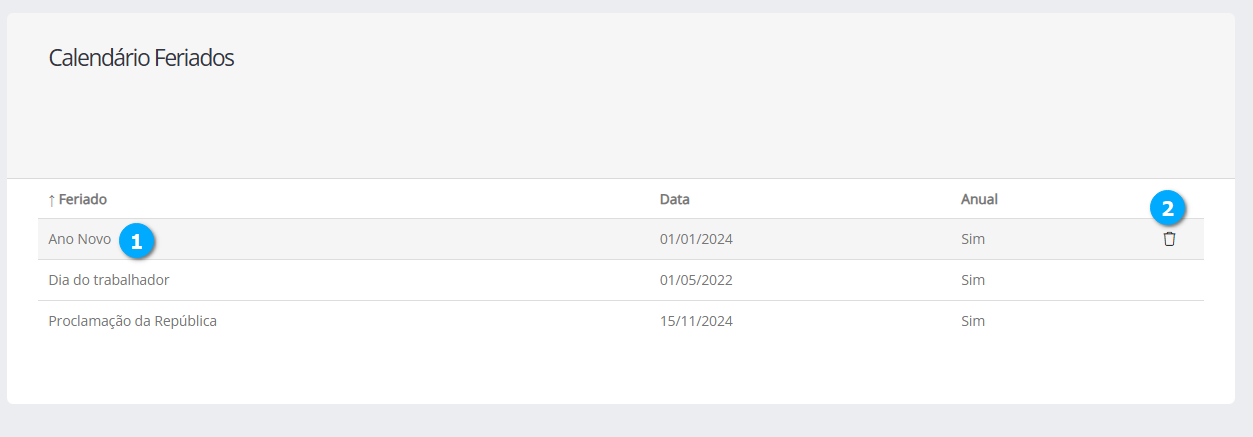1253x437 pixels.
Task: Select the 15/11/2024 date cell
Action: 696,321
